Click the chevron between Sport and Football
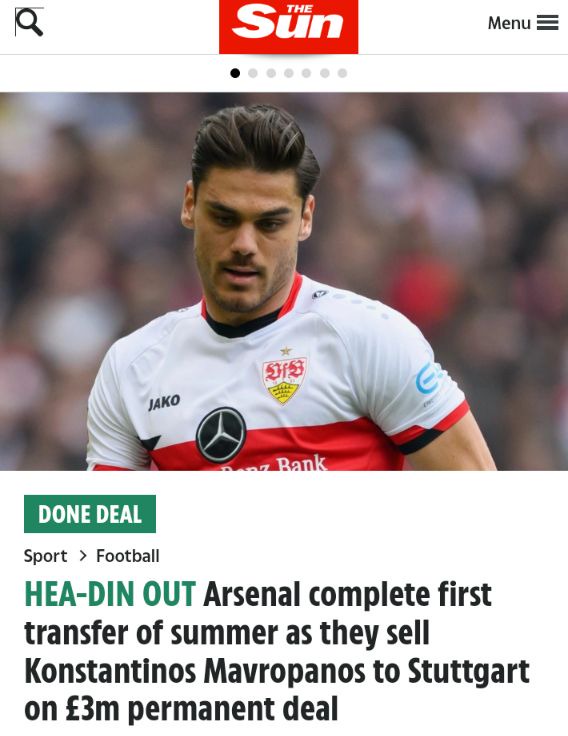 tap(83, 556)
